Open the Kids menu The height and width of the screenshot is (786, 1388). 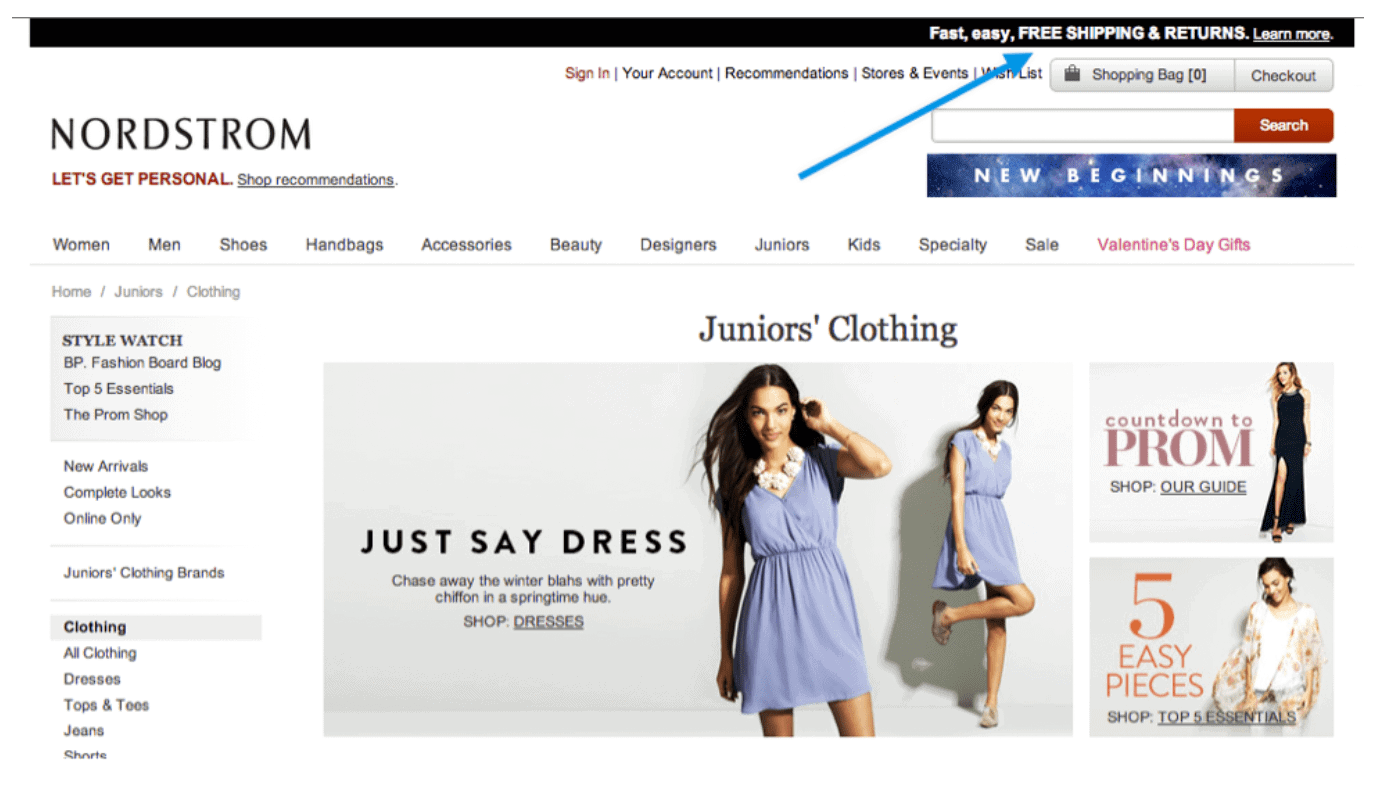point(864,244)
